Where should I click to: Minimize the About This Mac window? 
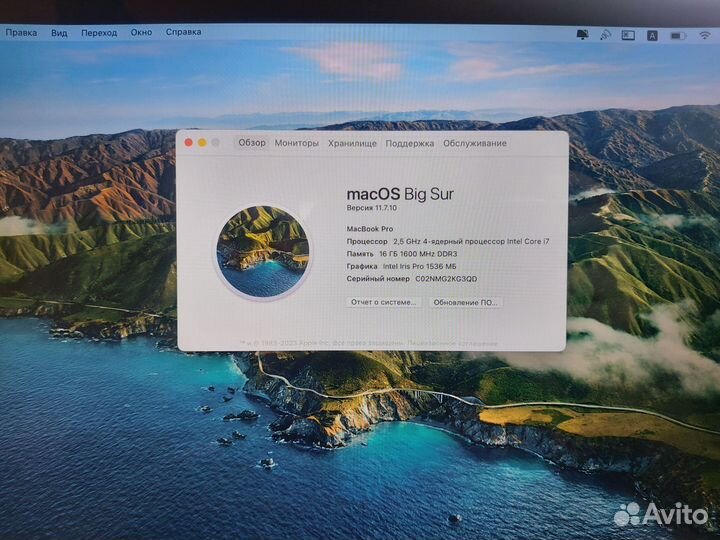[202, 143]
